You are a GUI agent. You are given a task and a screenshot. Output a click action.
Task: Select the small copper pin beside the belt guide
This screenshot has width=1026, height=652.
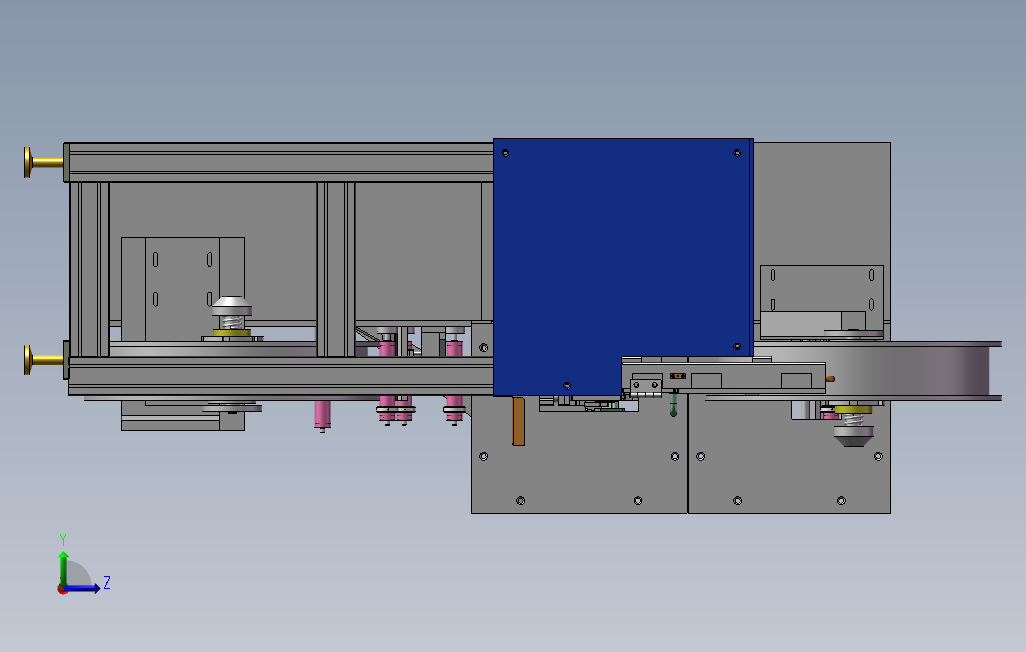830,378
